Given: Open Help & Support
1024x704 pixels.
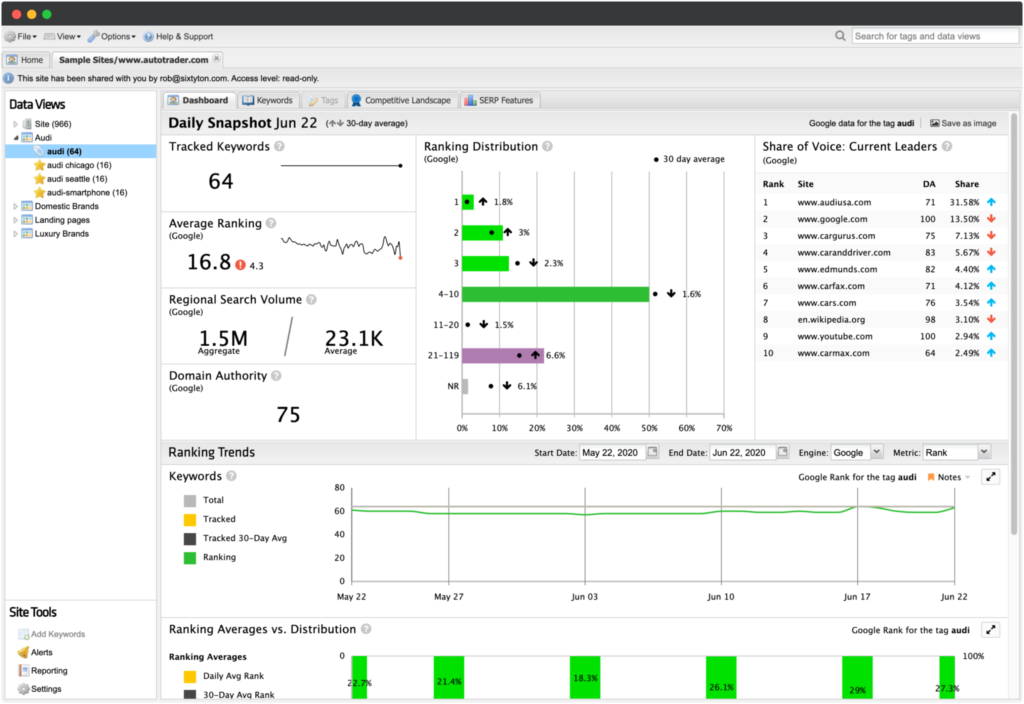Looking at the screenshot, I should coord(178,37).
